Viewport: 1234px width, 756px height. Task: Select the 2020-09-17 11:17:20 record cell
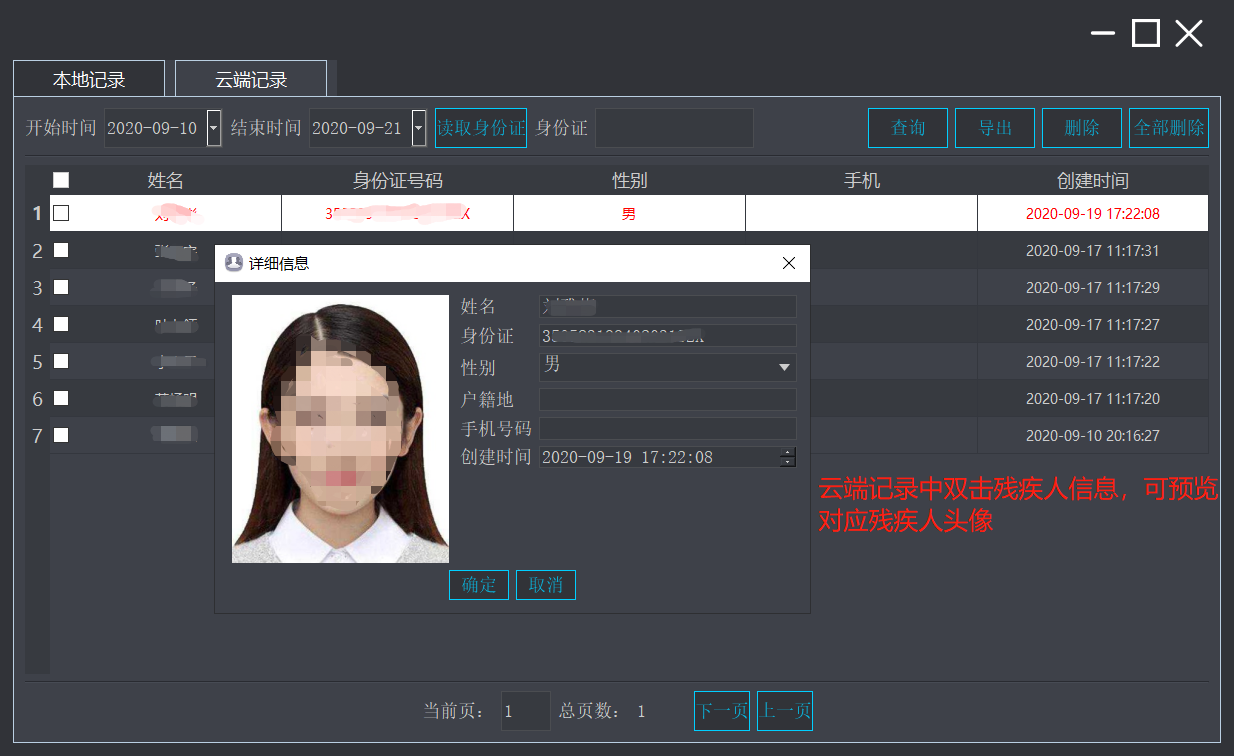tap(1093, 398)
